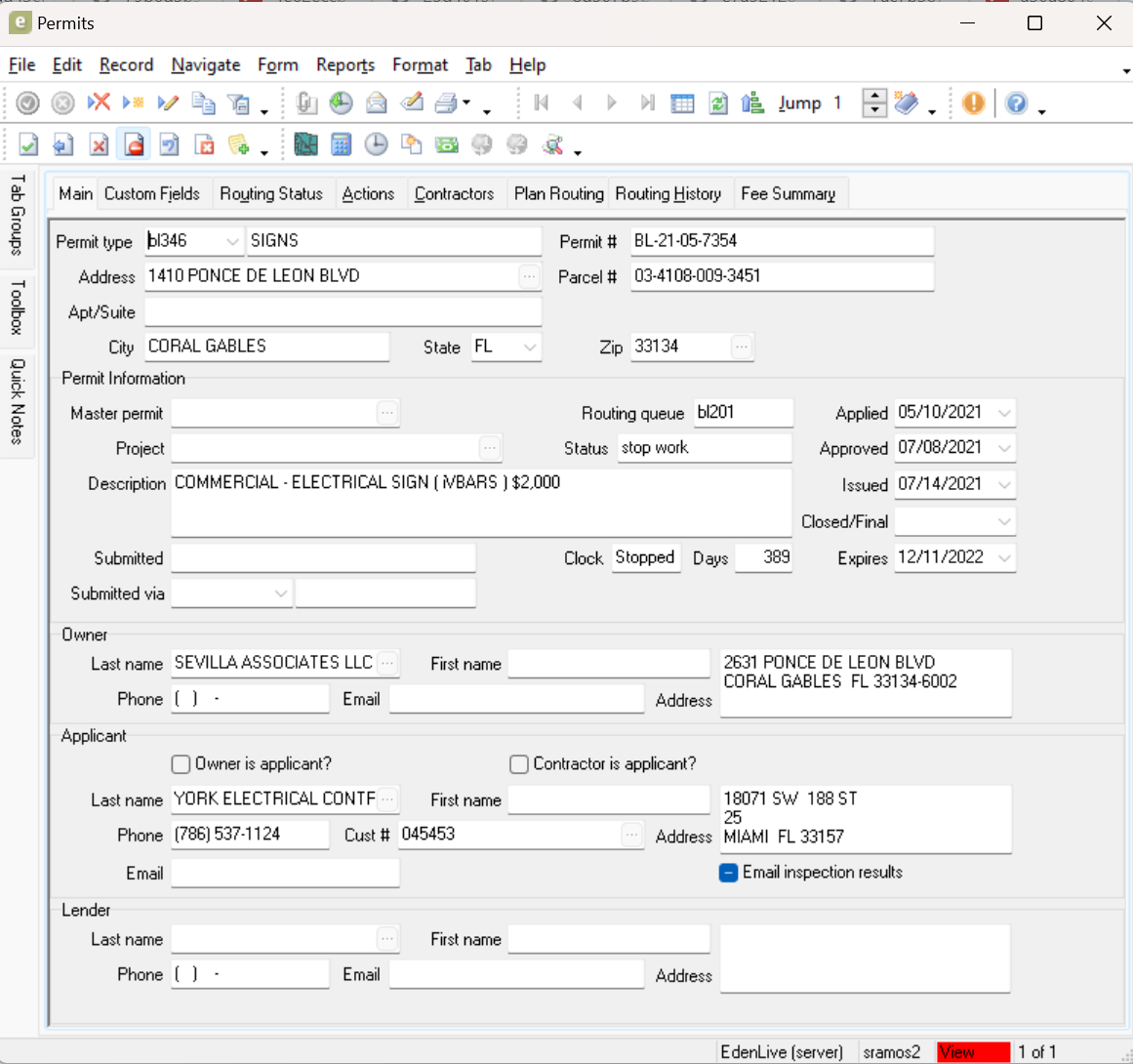Click the blue help question mark icon
Viewport: 1133px width, 1064px height.
(1016, 103)
